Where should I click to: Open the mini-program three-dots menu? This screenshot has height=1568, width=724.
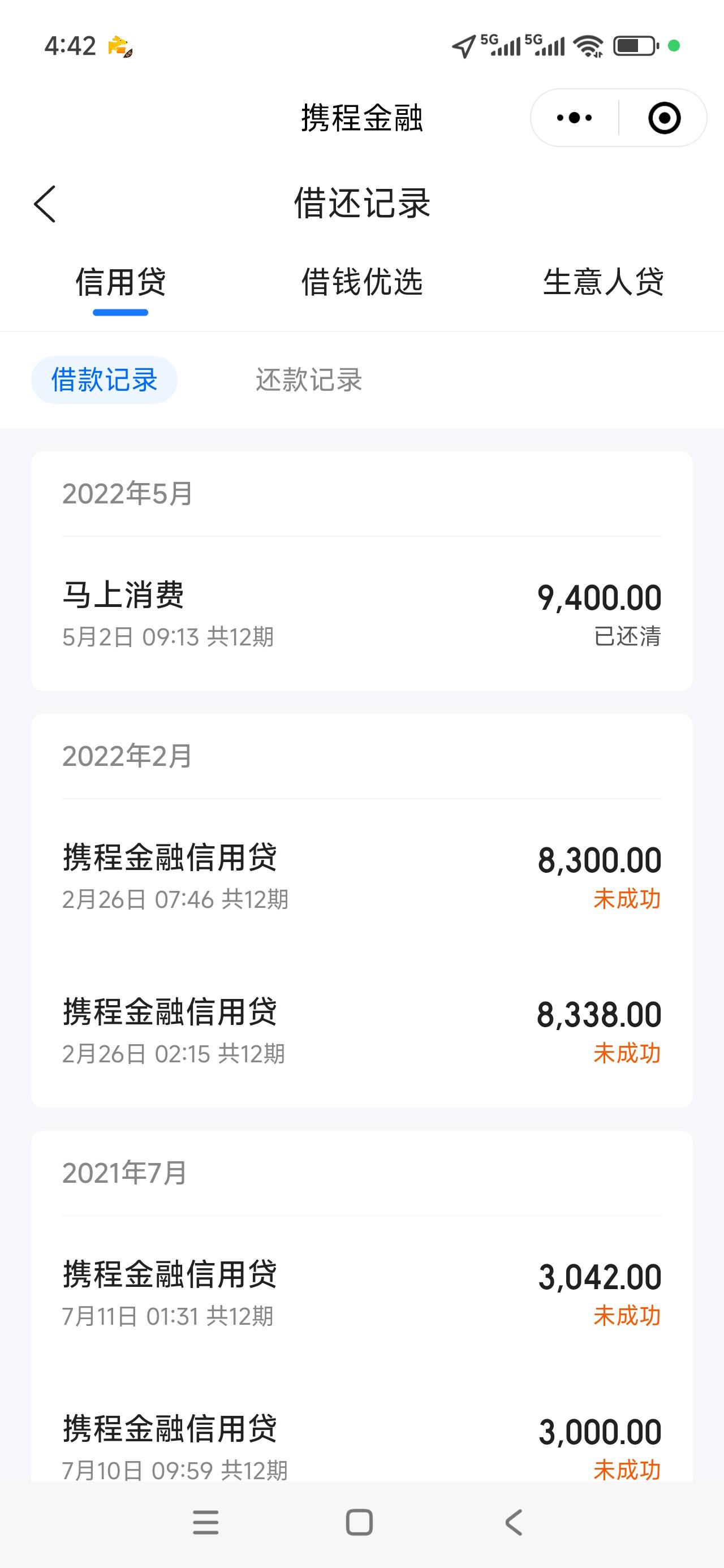pos(574,118)
